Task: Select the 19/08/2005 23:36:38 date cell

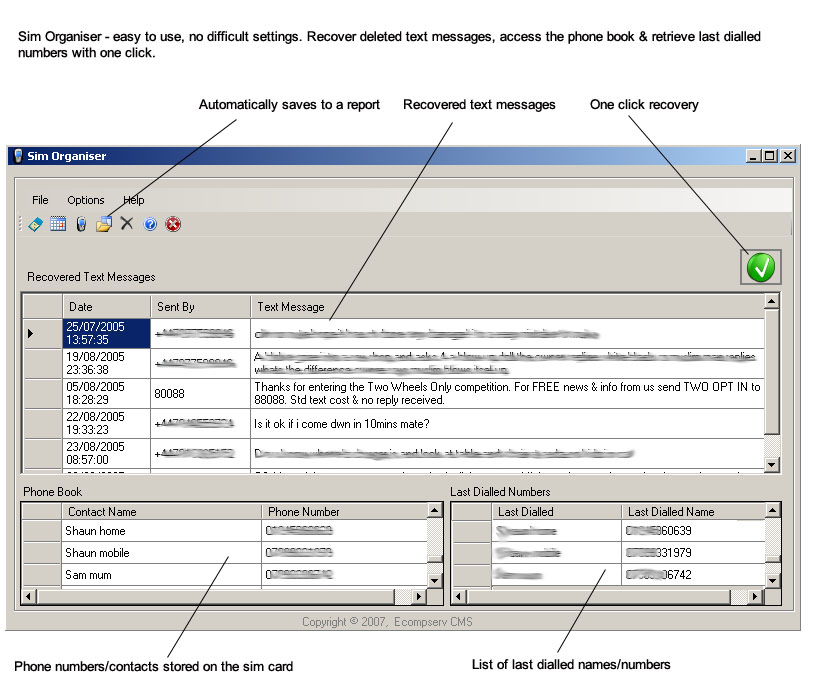Action: 106,364
